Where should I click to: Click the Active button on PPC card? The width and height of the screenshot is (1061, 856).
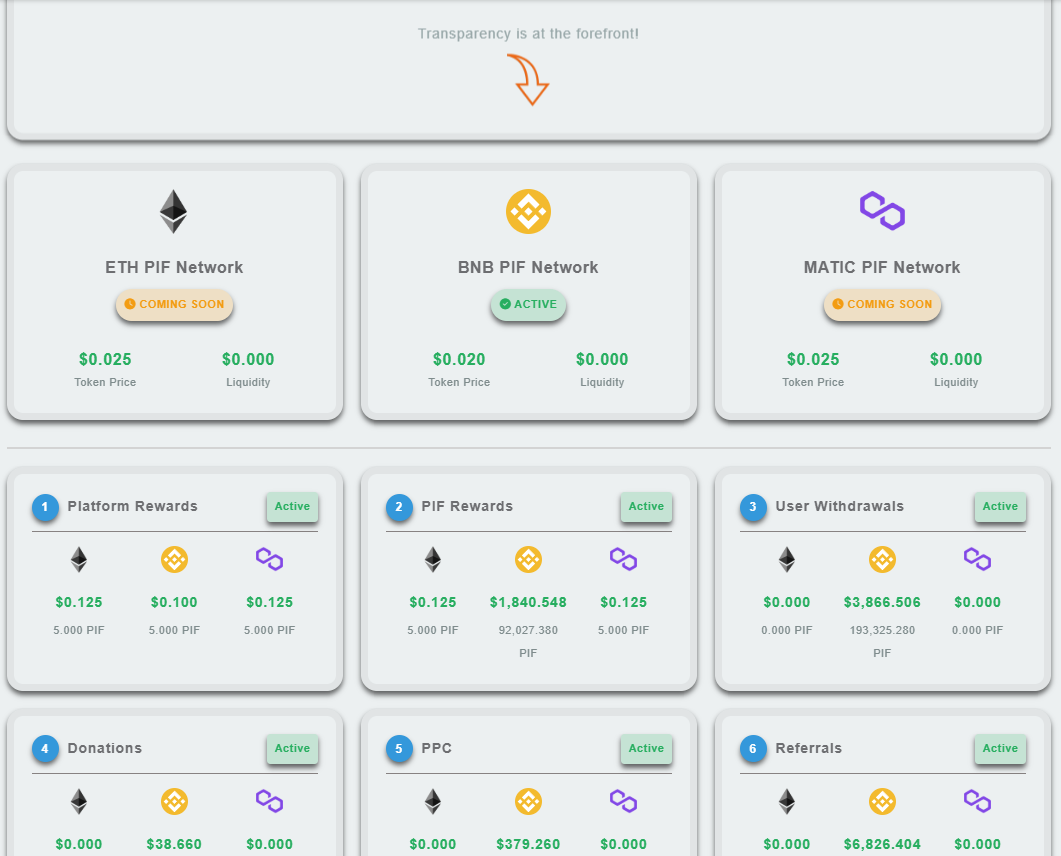pyautogui.click(x=646, y=749)
